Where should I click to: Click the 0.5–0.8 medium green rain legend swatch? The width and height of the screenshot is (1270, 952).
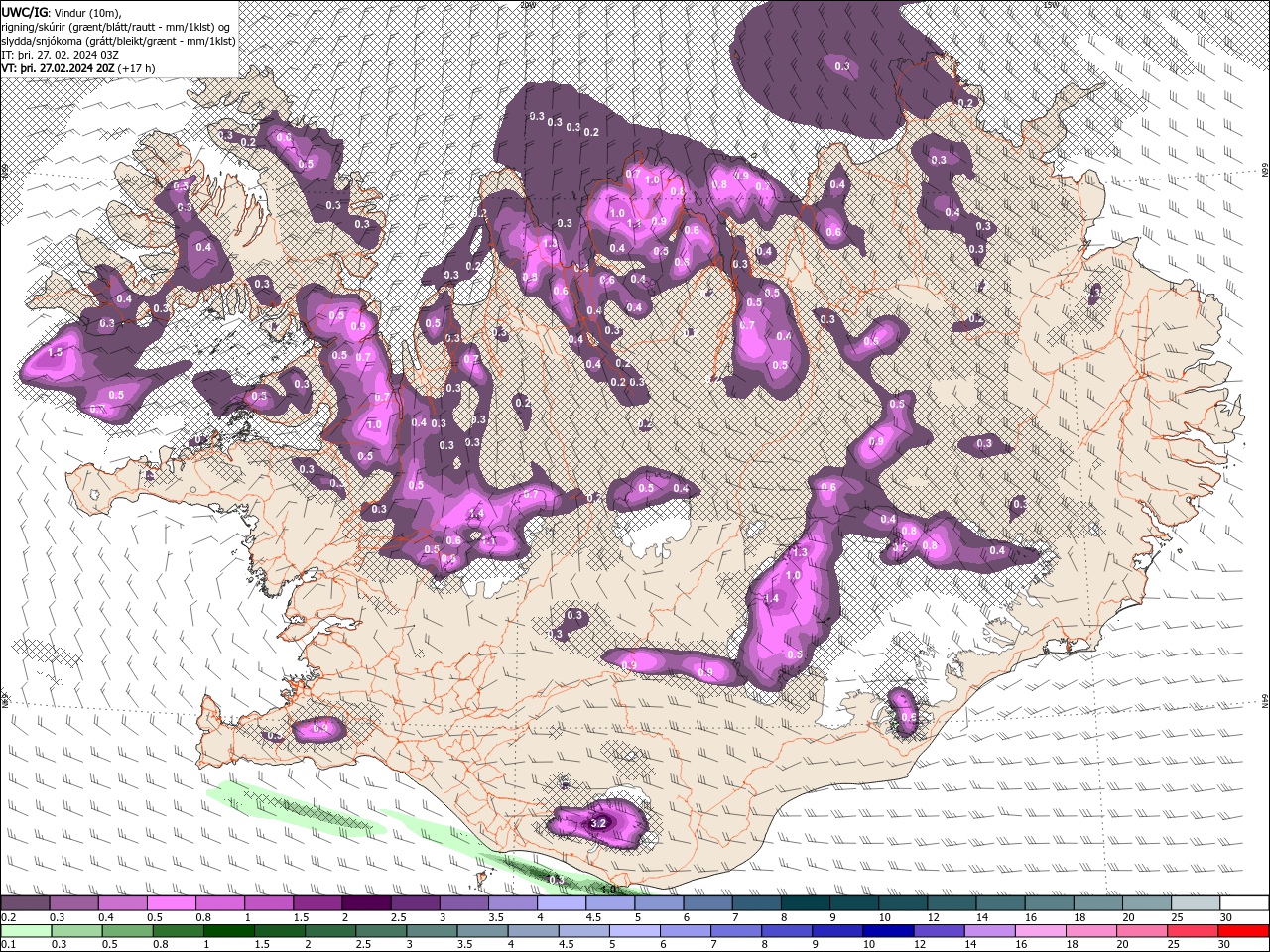coord(129,931)
